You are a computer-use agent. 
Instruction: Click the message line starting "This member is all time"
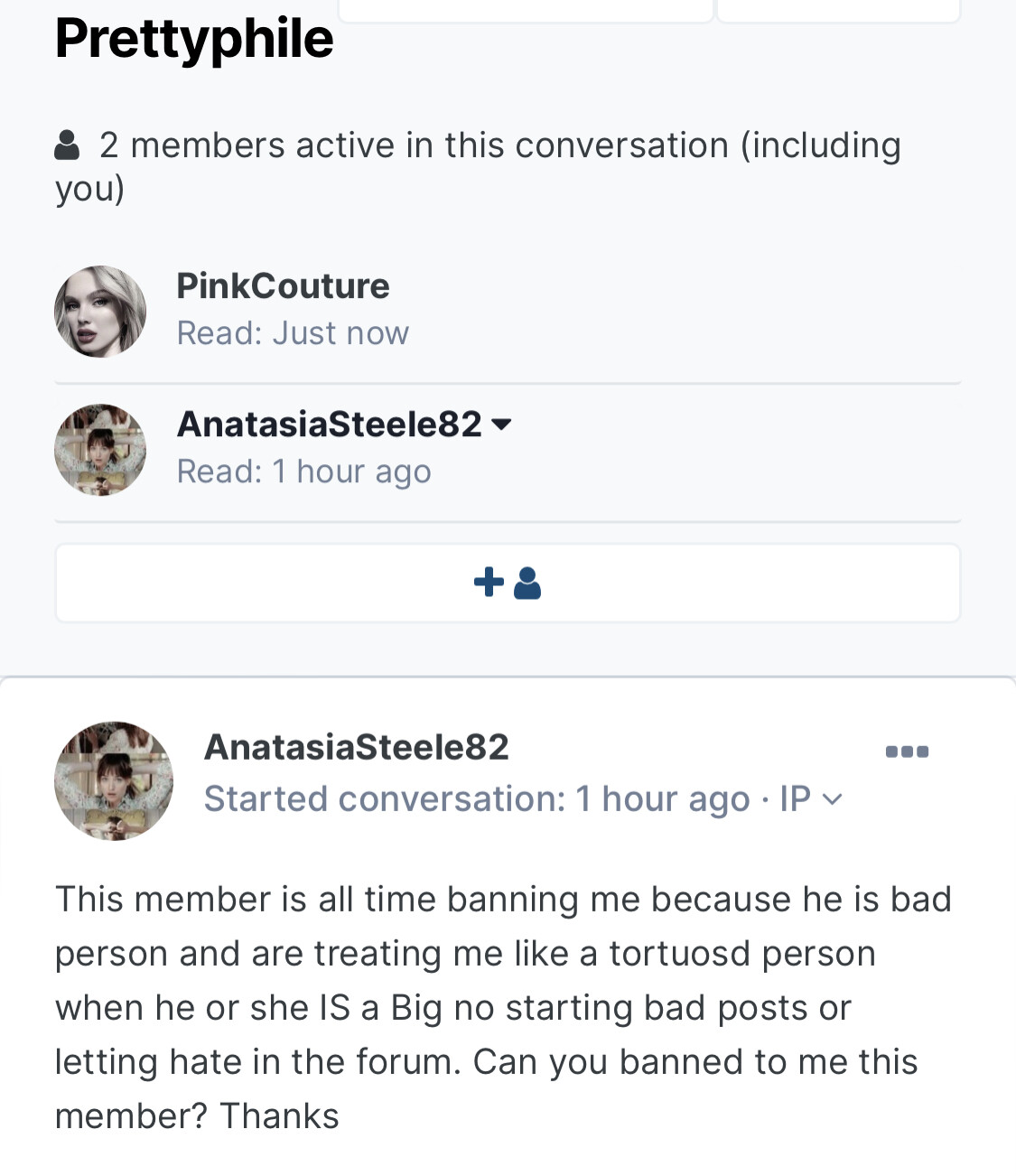pyautogui.click(x=503, y=900)
